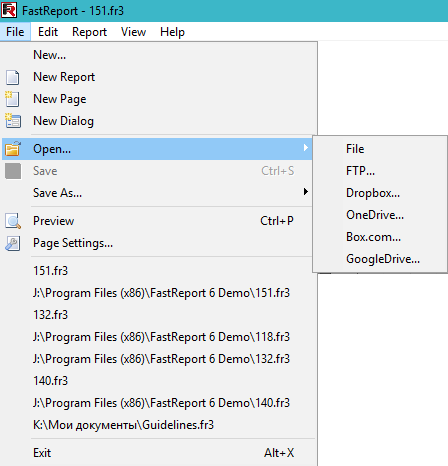Click the Preview magnifier icon

click(13, 221)
